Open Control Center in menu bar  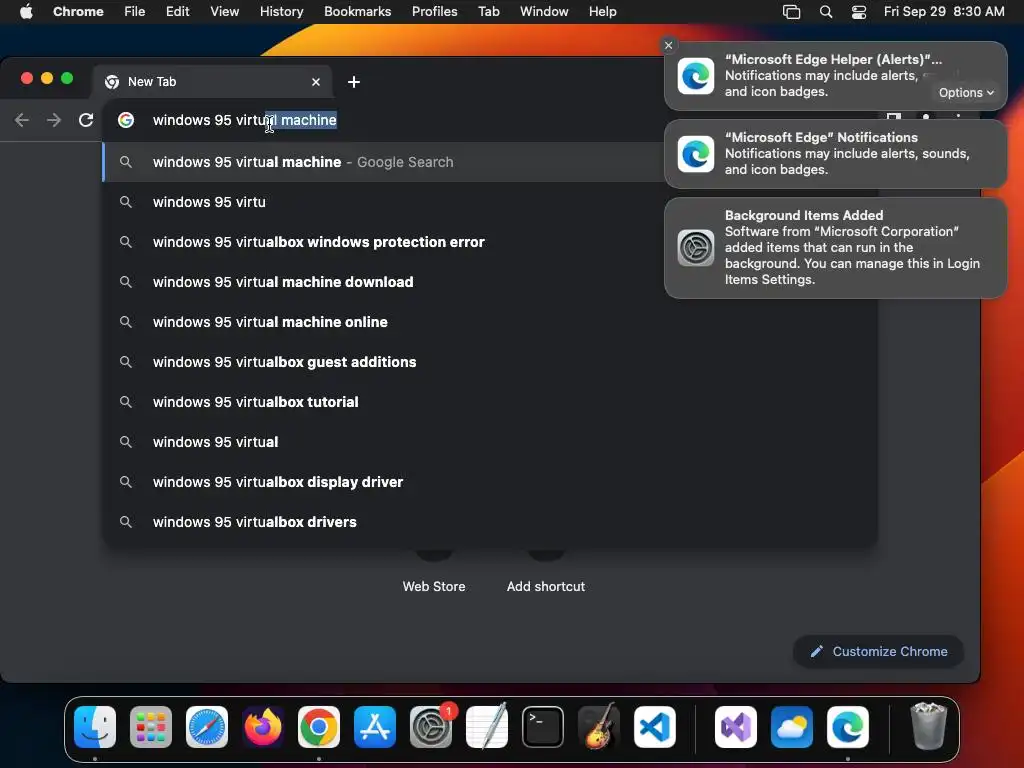[859, 12]
